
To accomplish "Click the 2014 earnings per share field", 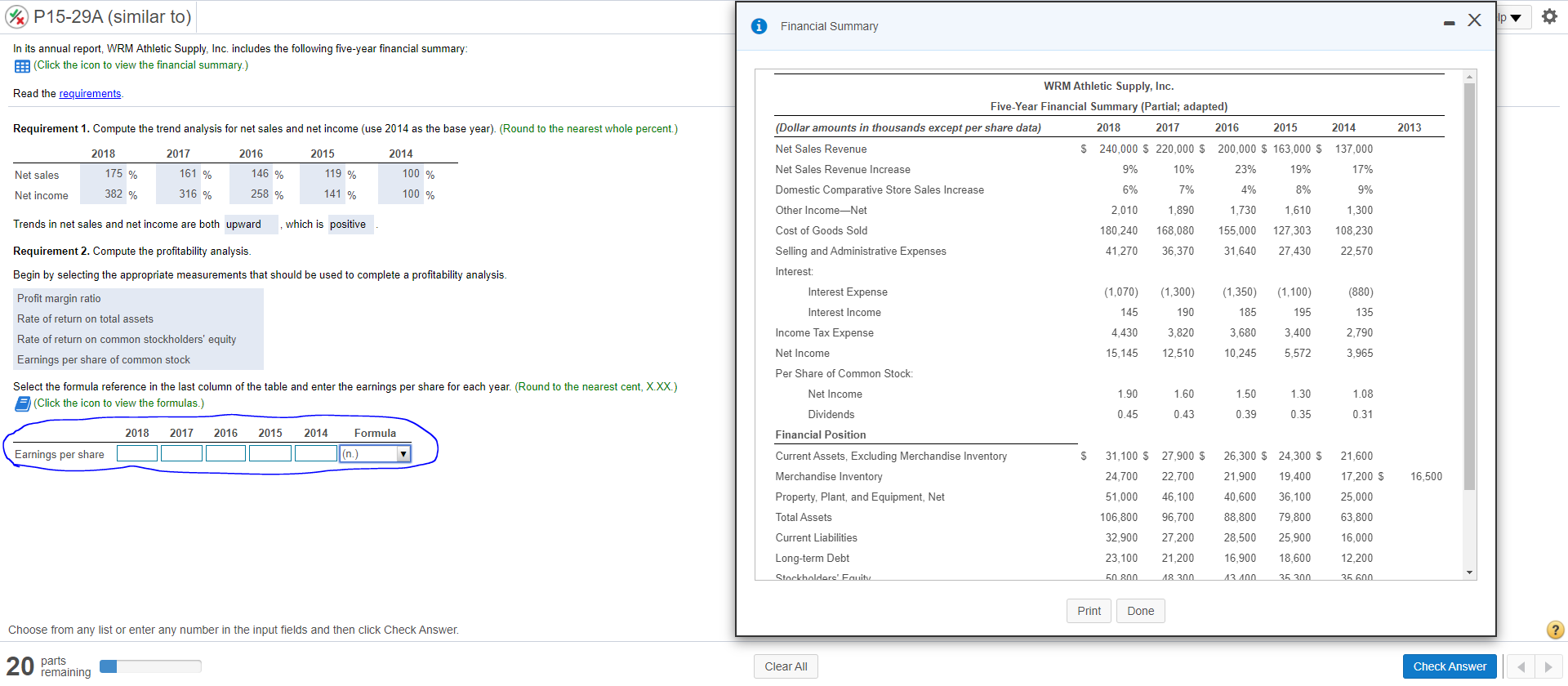I will [x=316, y=453].
